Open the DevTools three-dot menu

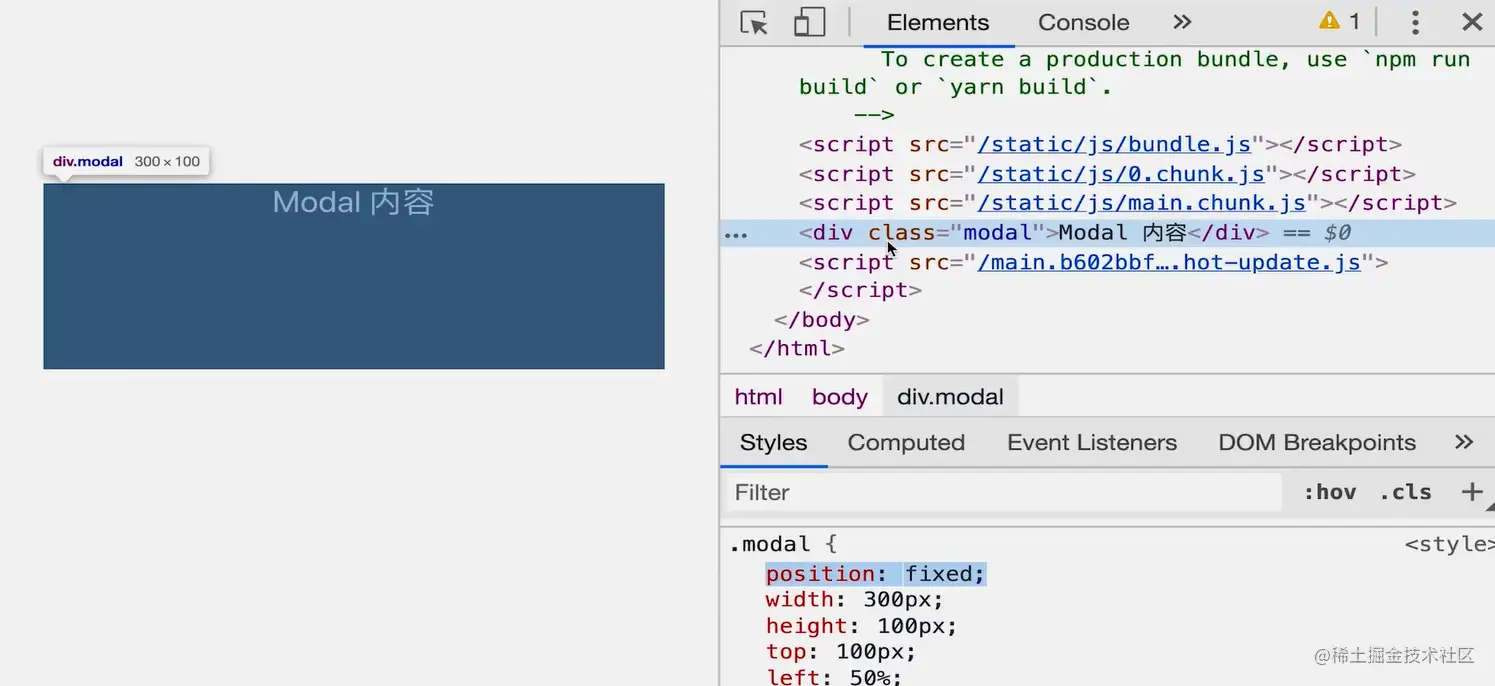pos(1415,22)
